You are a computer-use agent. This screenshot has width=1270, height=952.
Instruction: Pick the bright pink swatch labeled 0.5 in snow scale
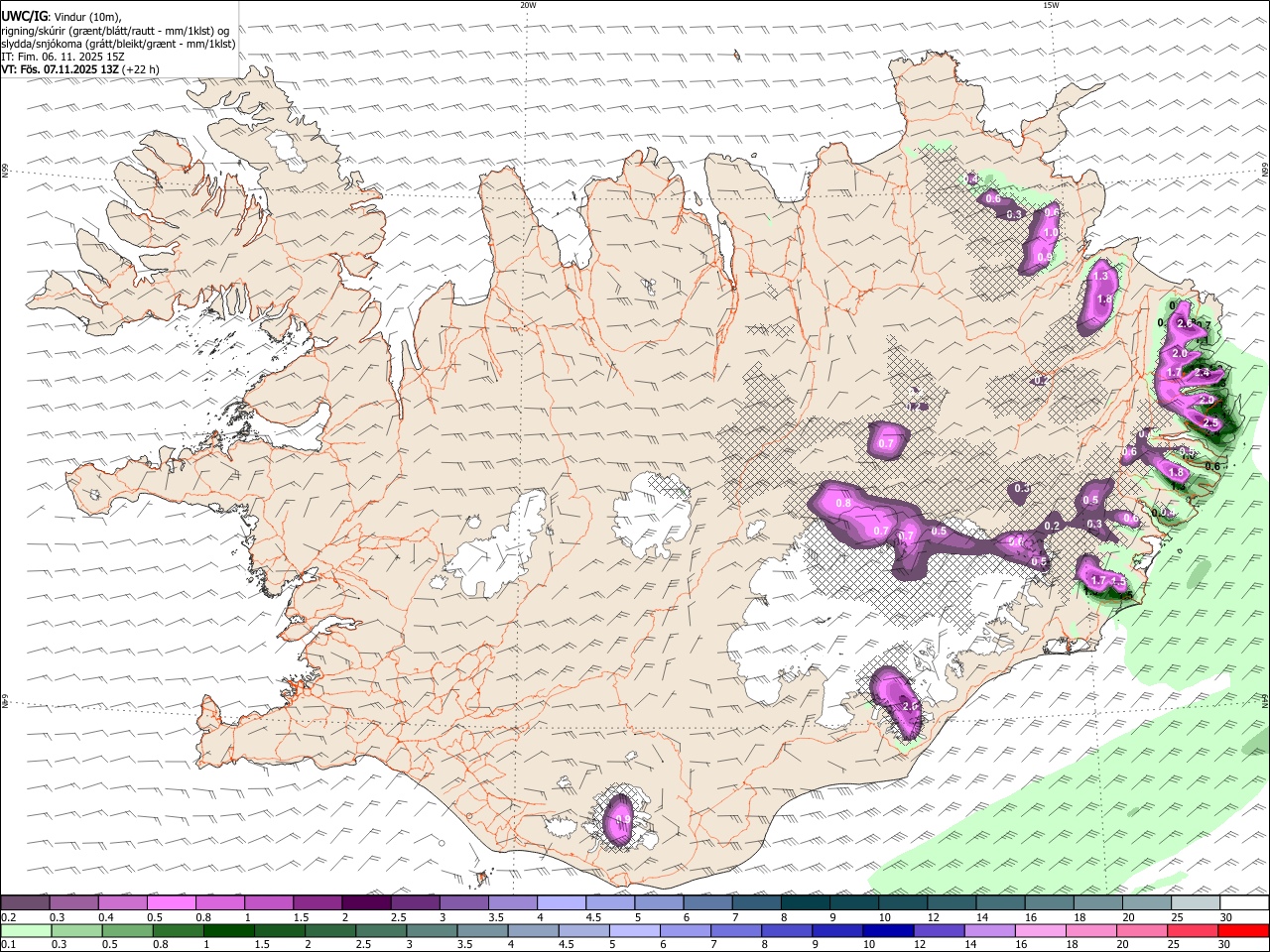172,902
